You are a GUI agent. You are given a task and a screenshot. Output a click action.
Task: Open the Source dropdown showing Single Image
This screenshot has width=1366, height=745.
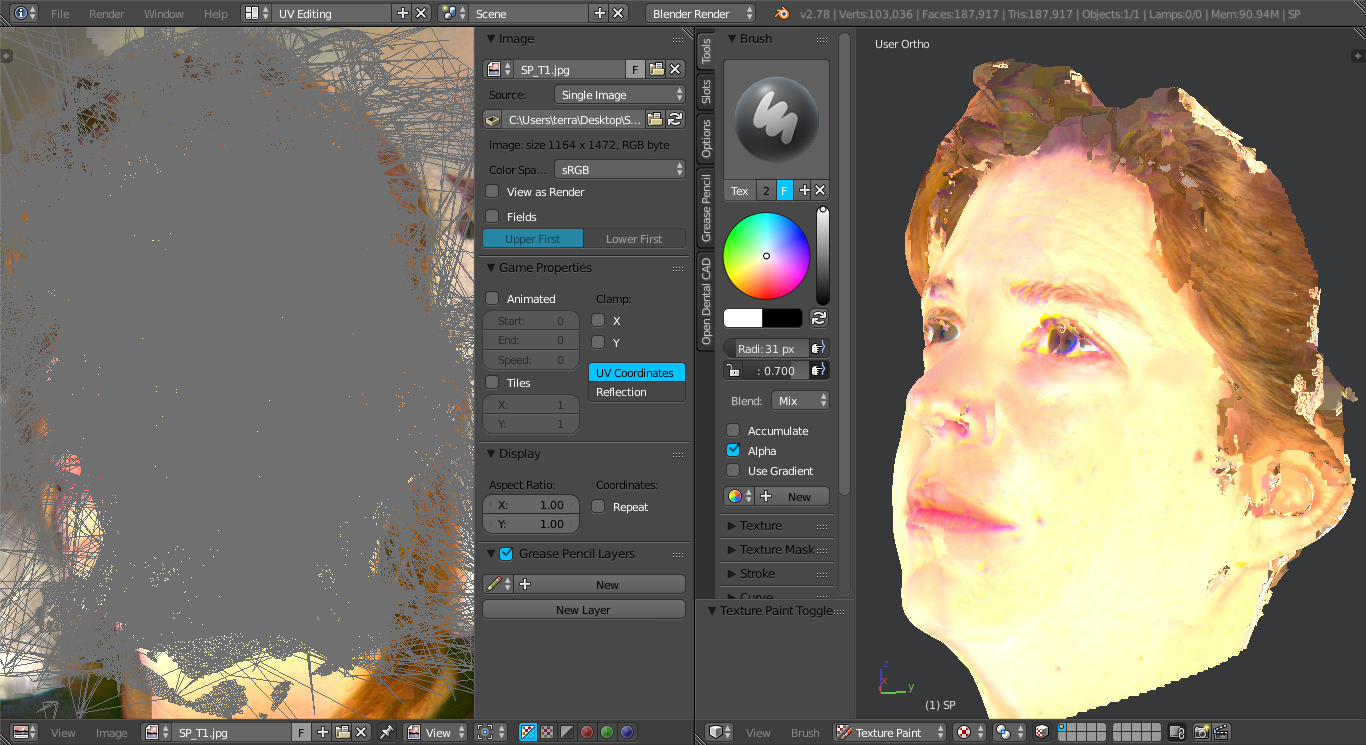point(620,95)
